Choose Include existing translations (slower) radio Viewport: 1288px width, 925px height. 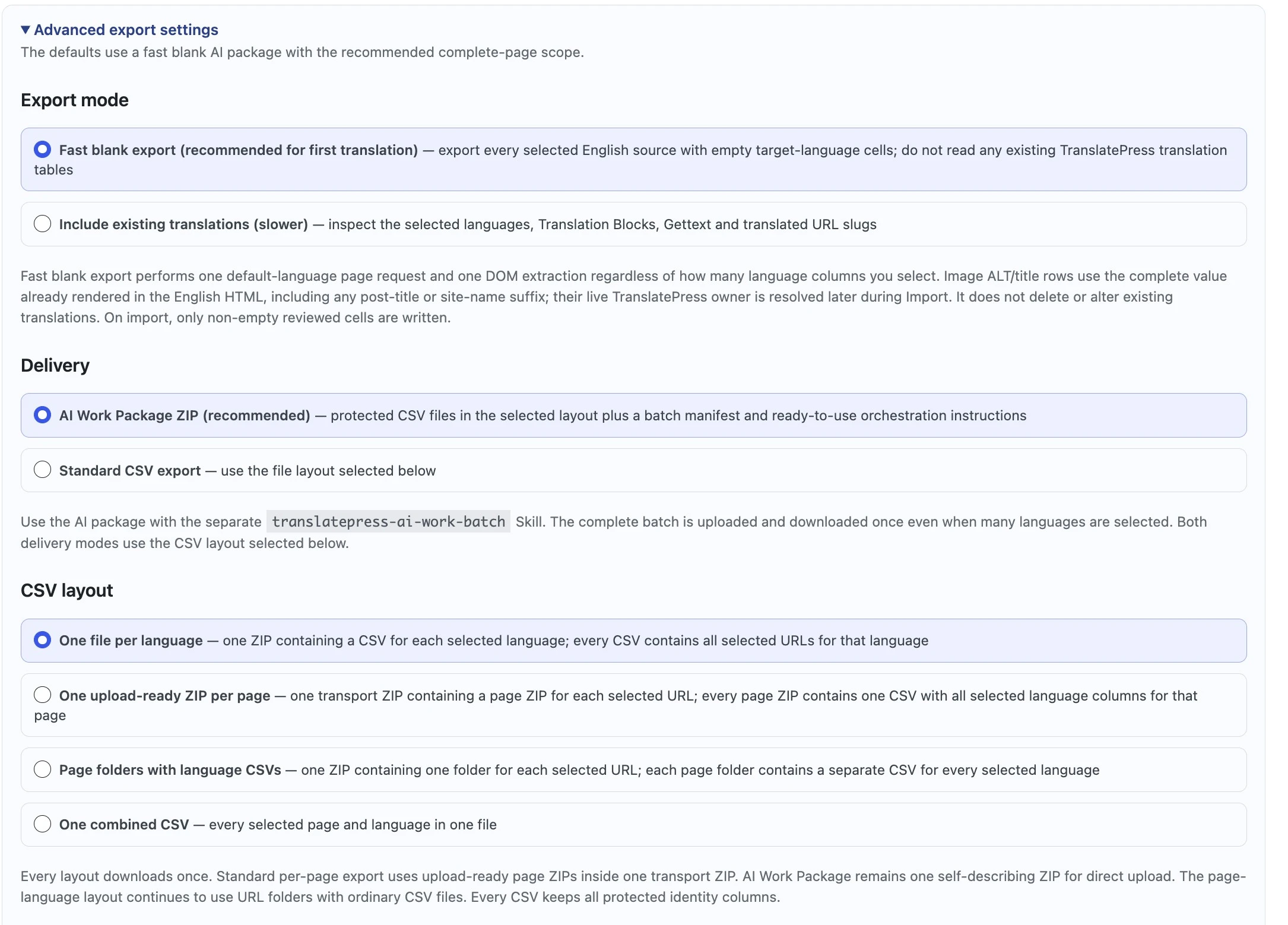click(x=42, y=224)
